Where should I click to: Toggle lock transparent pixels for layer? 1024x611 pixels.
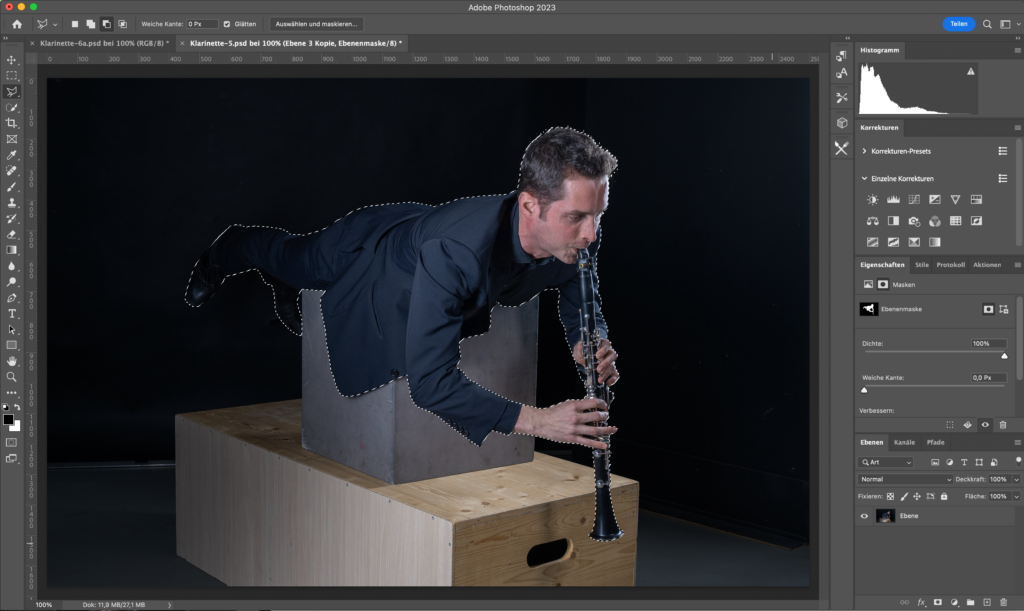[x=890, y=497]
